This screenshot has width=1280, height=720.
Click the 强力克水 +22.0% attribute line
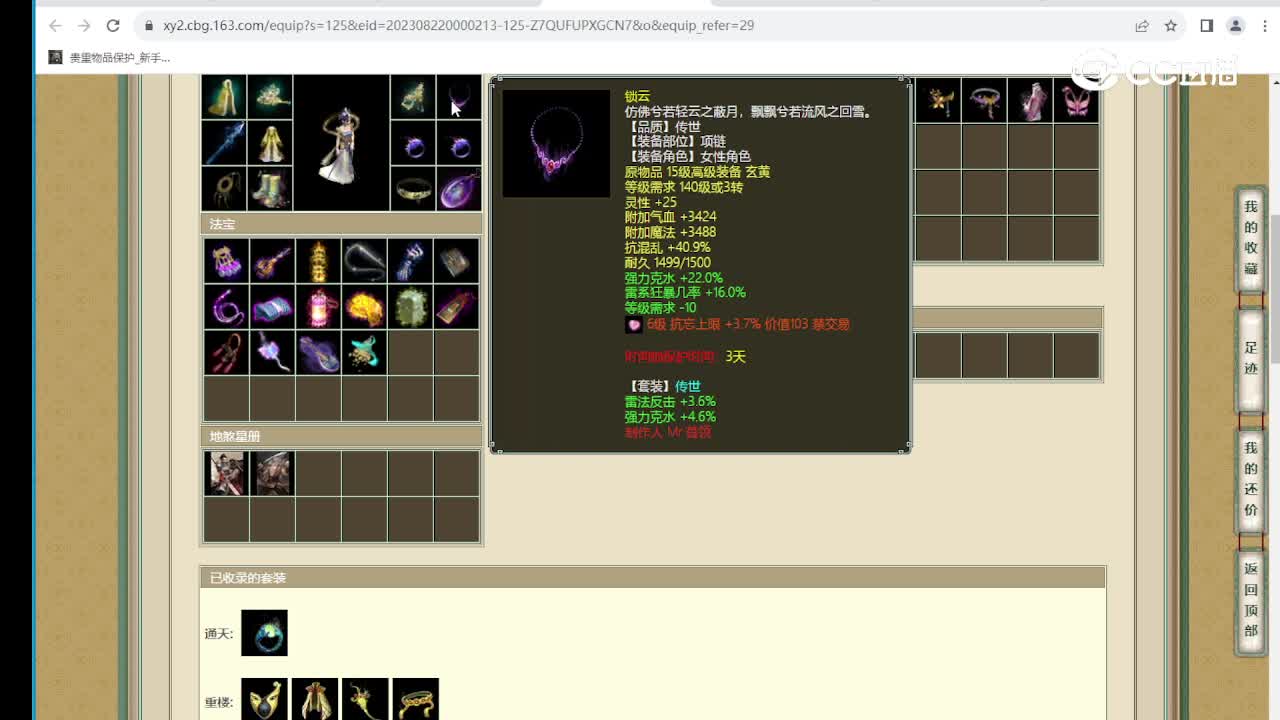coord(673,278)
